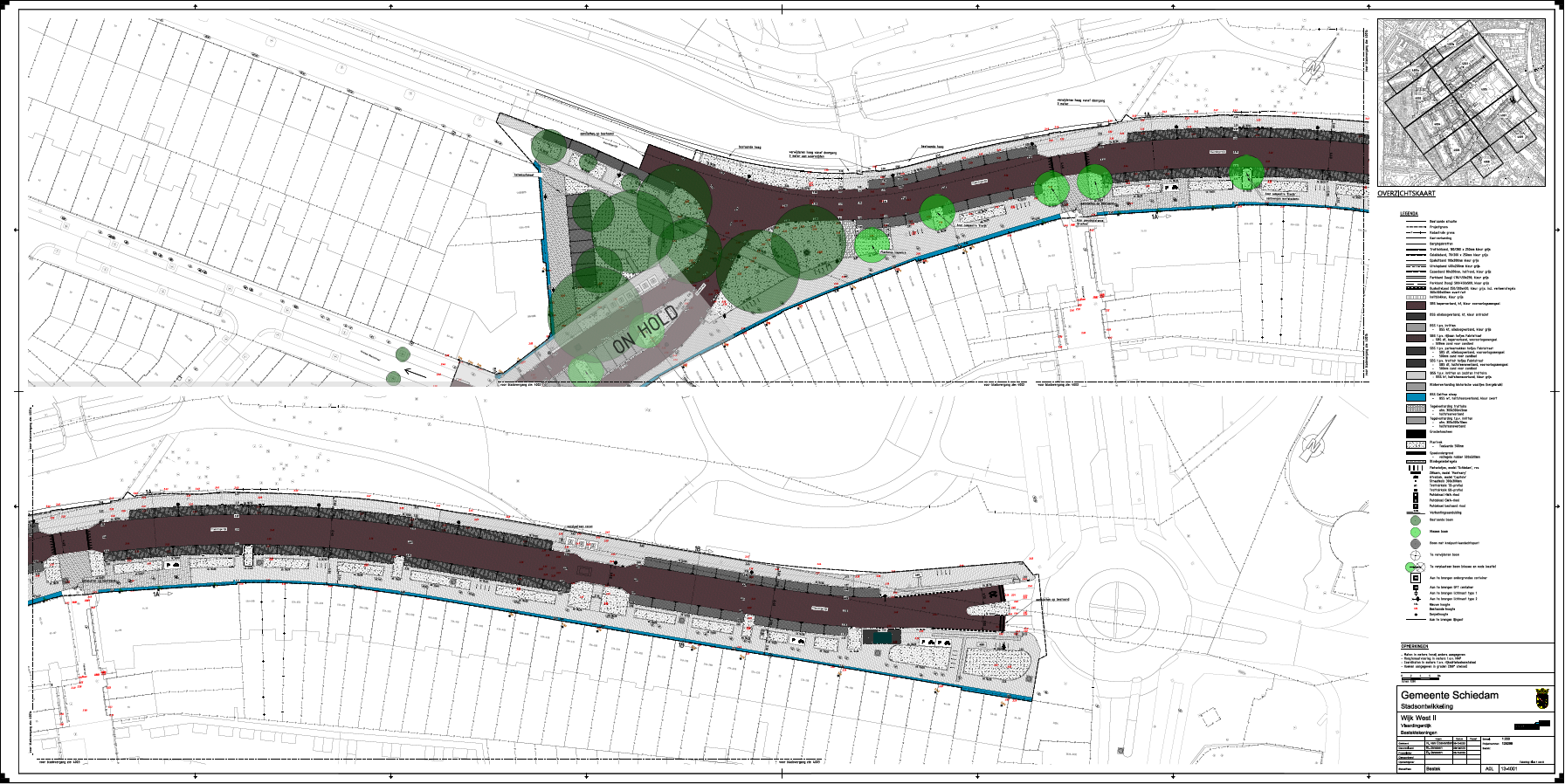Select the Bestek field in the title block

click(x=1433, y=769)
